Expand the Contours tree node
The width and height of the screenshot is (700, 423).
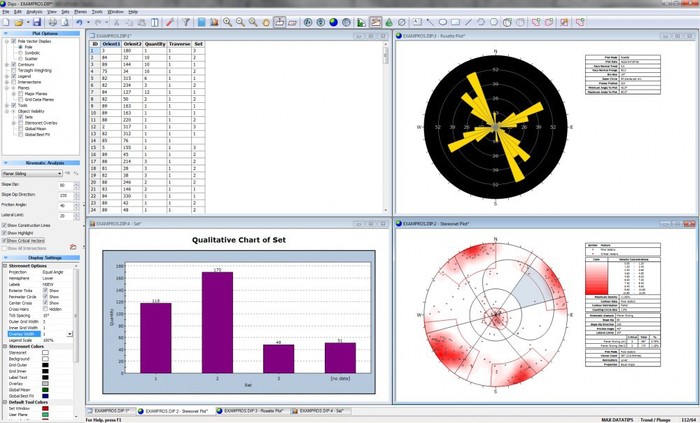6,65
